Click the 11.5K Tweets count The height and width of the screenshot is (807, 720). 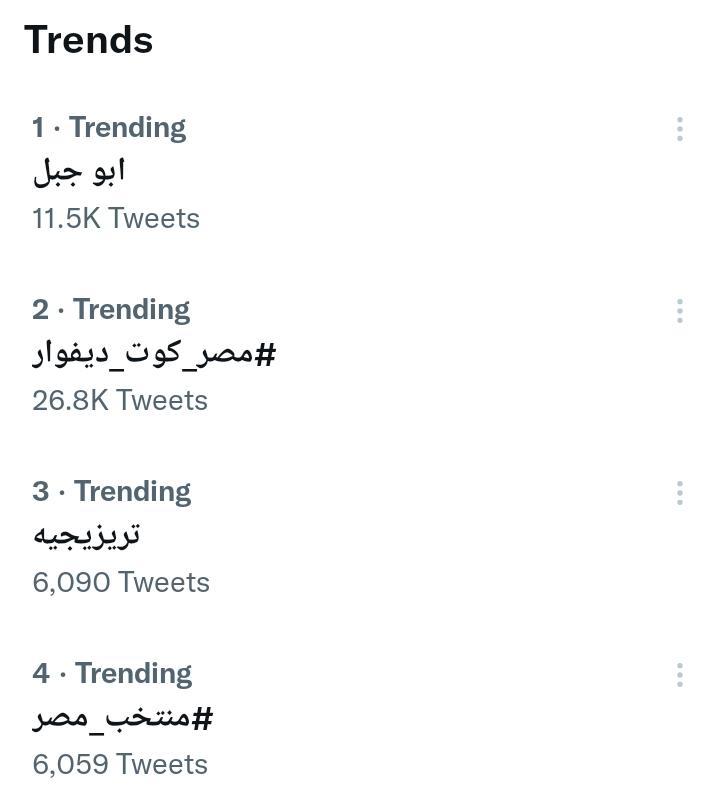pyautogui.click(x=116, y=218)
